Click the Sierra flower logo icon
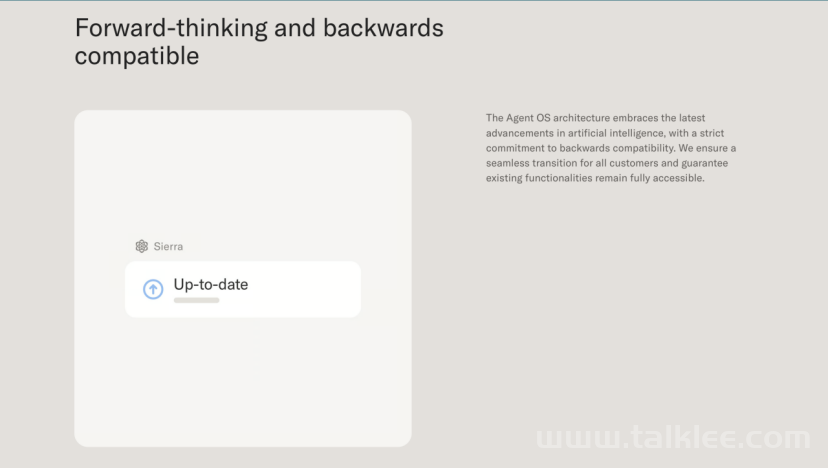Image resolution: width=828 pixels, height=468 pixels. (142, 246)
